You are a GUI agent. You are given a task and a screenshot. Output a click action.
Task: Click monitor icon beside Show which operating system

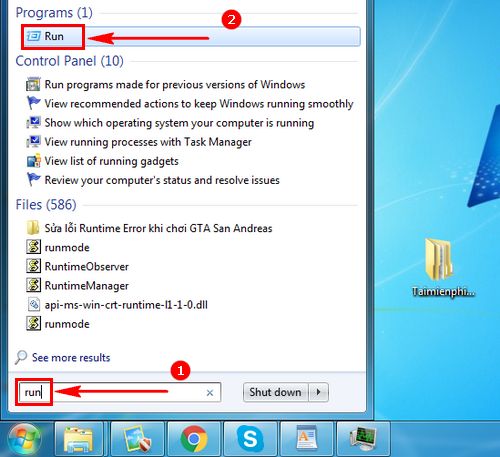coord(33,123)
